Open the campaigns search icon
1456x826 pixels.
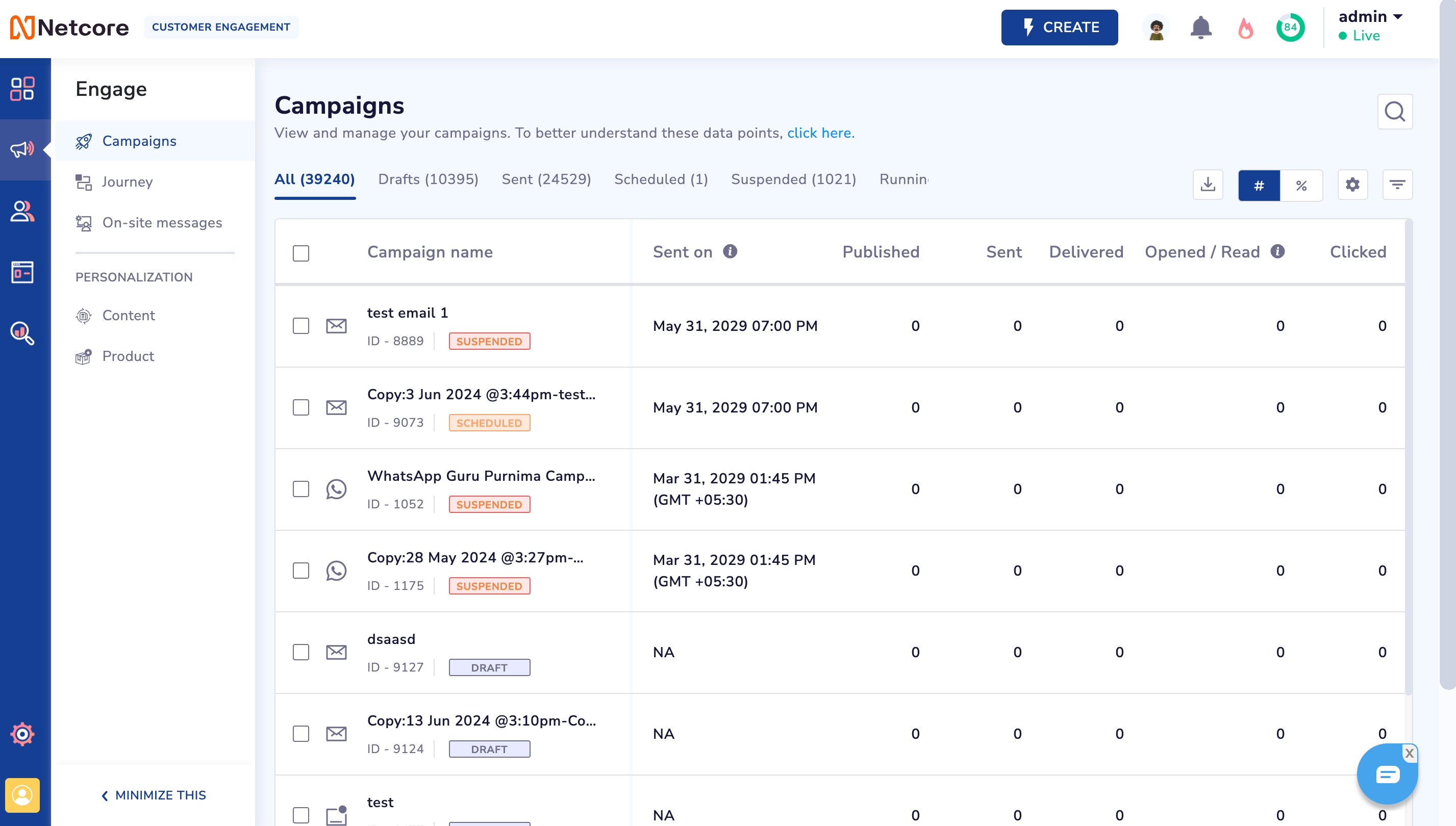pyautogui.click(x=1395, y=112)
